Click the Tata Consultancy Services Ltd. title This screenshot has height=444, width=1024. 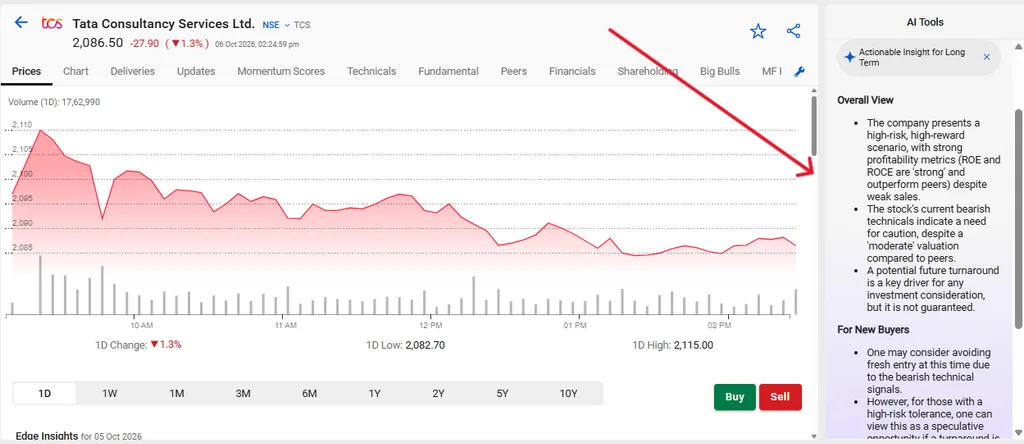(163, 24)
